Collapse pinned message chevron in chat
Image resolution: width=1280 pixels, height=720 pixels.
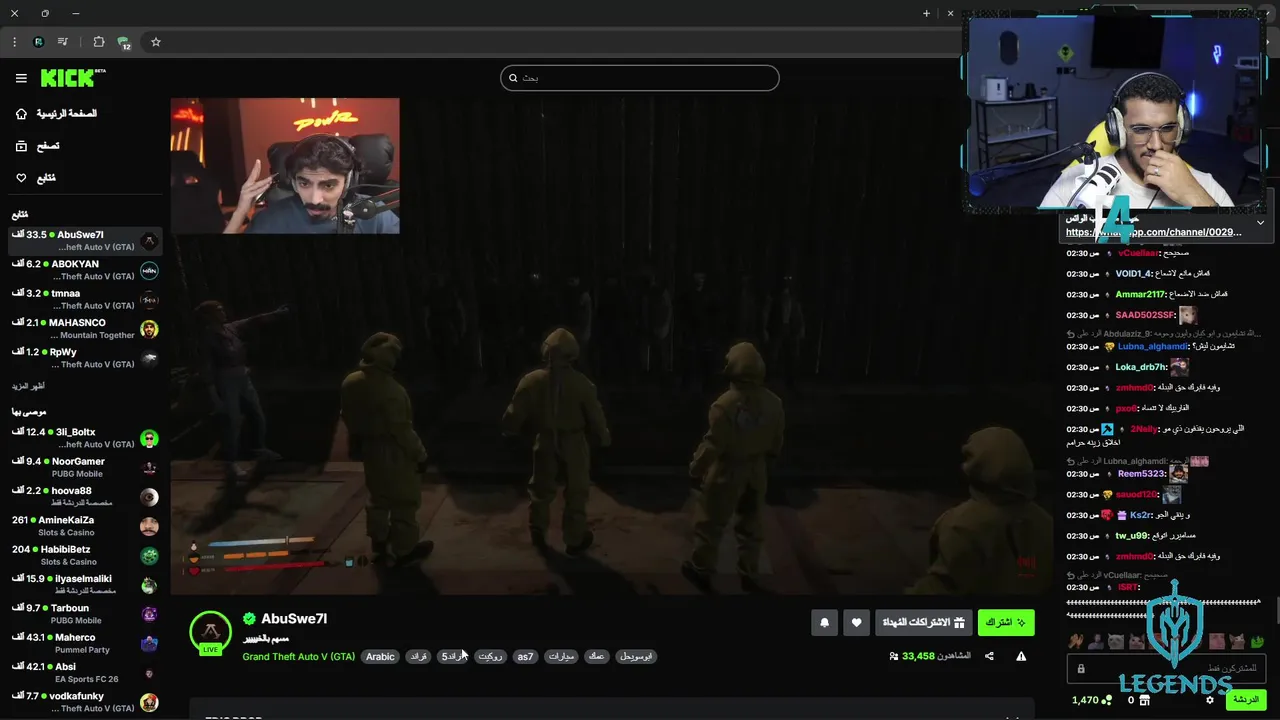(x=1260, y=223)
